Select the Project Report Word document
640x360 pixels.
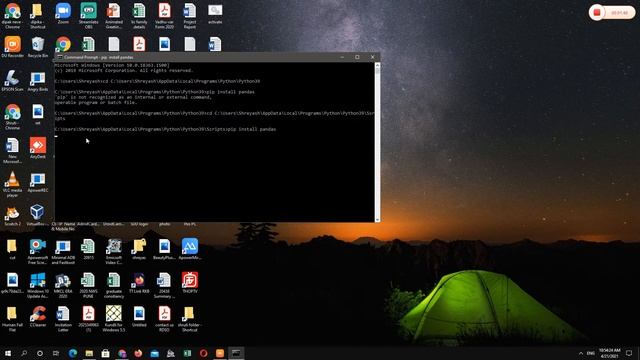[190, 16]
